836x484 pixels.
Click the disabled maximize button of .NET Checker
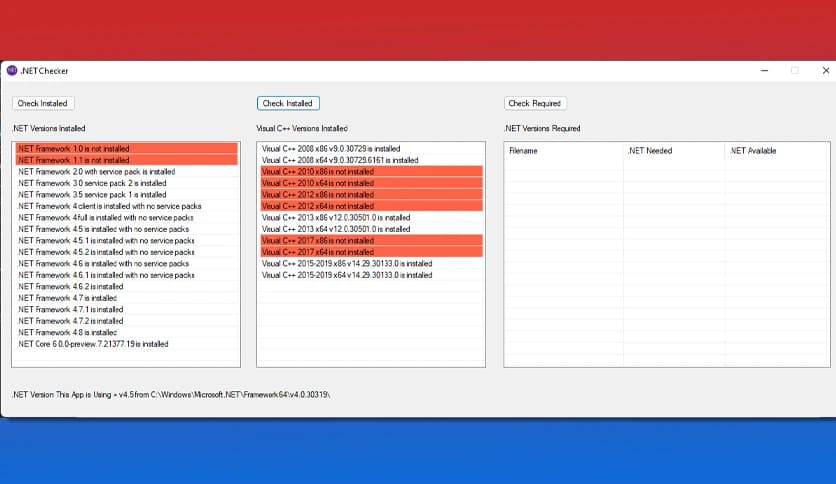794,70
